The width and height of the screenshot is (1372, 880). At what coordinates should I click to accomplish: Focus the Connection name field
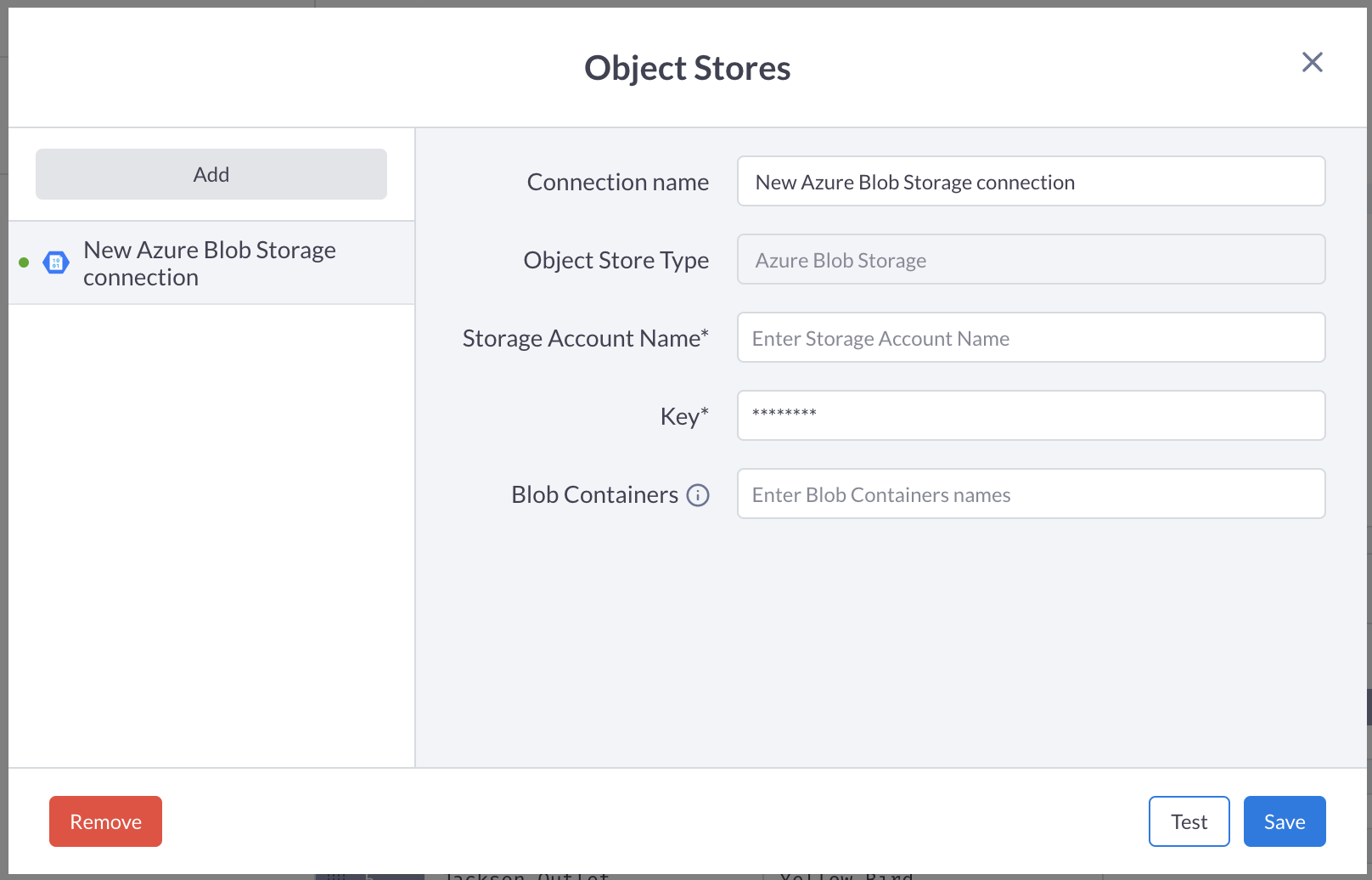tap(1031, 181)
